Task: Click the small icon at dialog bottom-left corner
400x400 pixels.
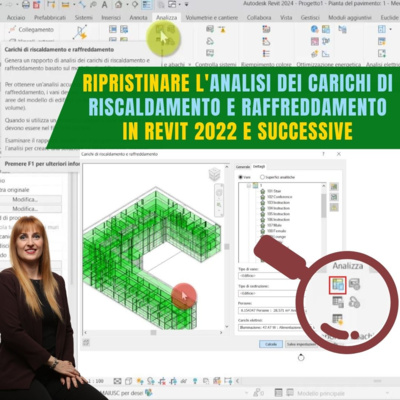Action: pyautogui.click(x=86, y=342)
